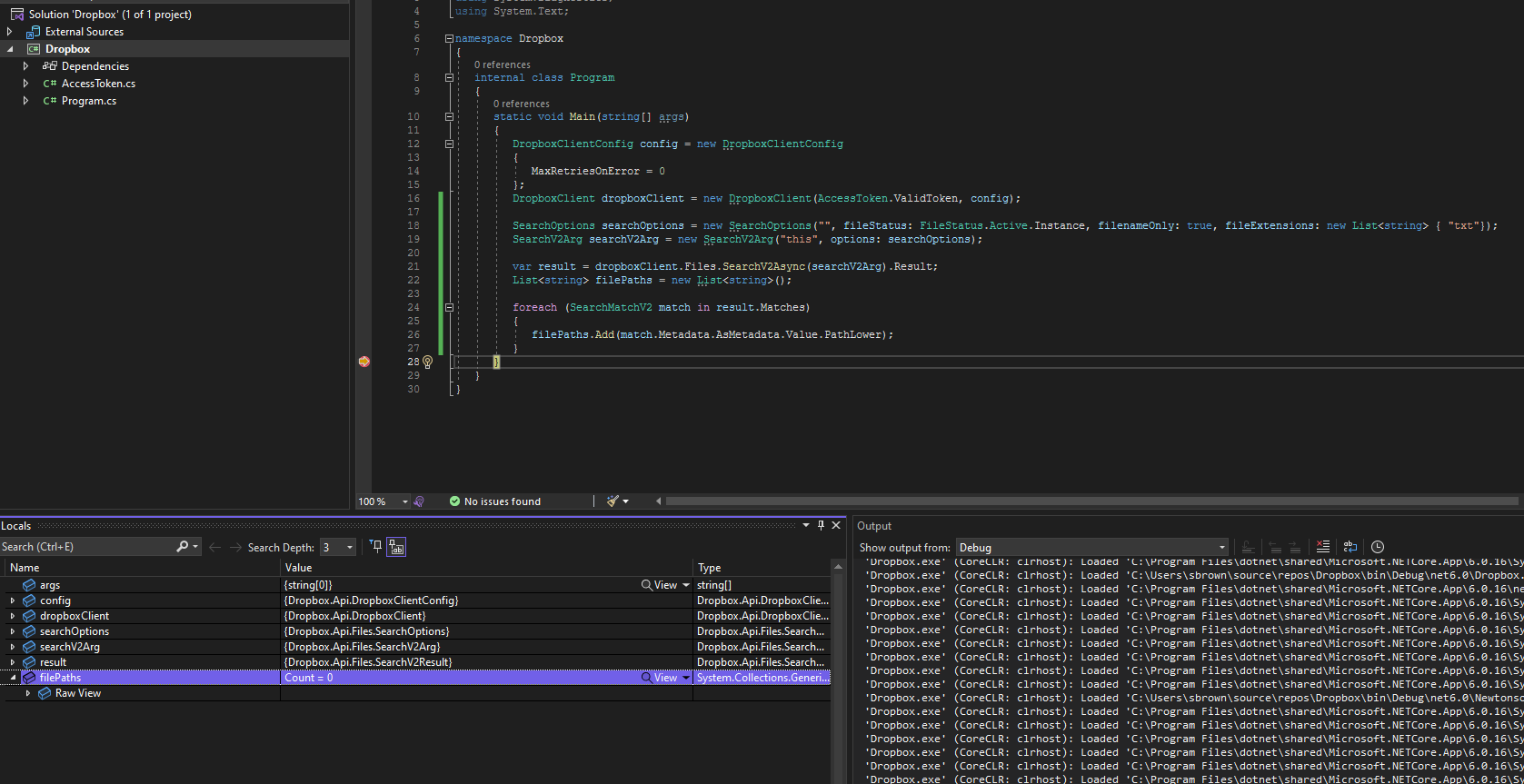This screenshot has width=1524, height=784.
Task: Click the clock timestamp icon in Output toolbar
Action: [x=1378, y=547]
